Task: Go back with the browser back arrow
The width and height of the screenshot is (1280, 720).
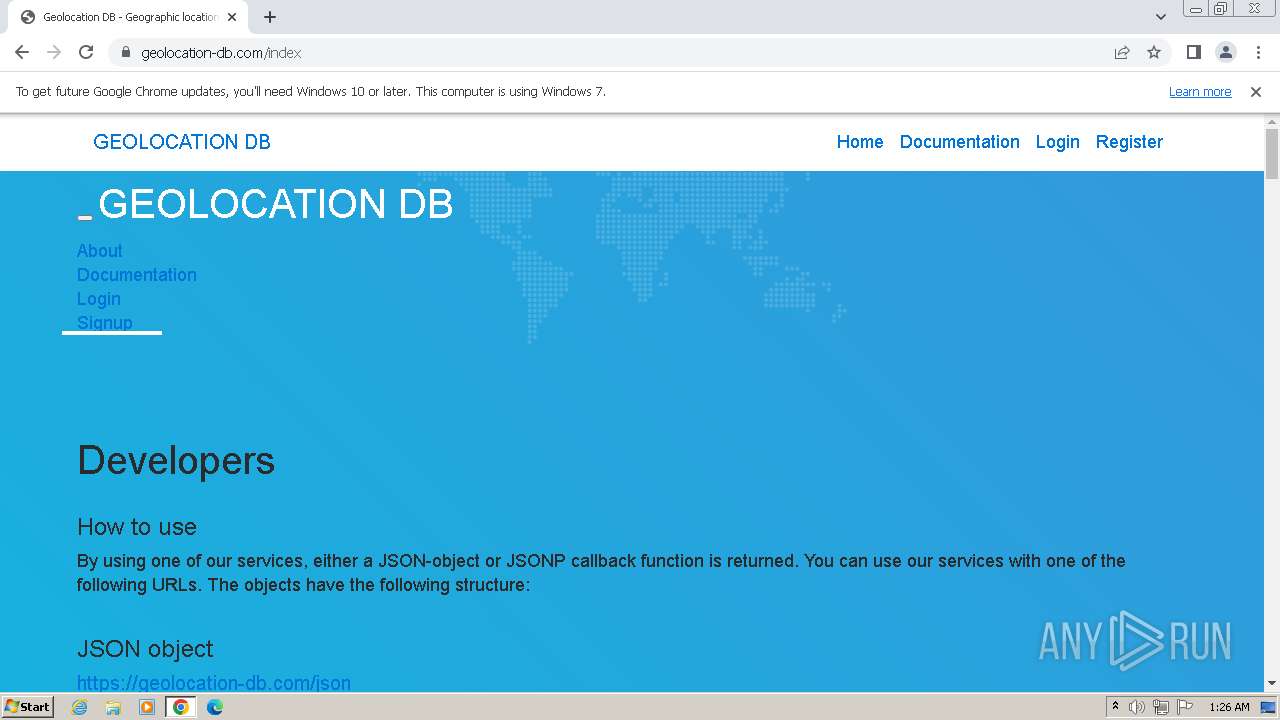Action: point(22,52)
